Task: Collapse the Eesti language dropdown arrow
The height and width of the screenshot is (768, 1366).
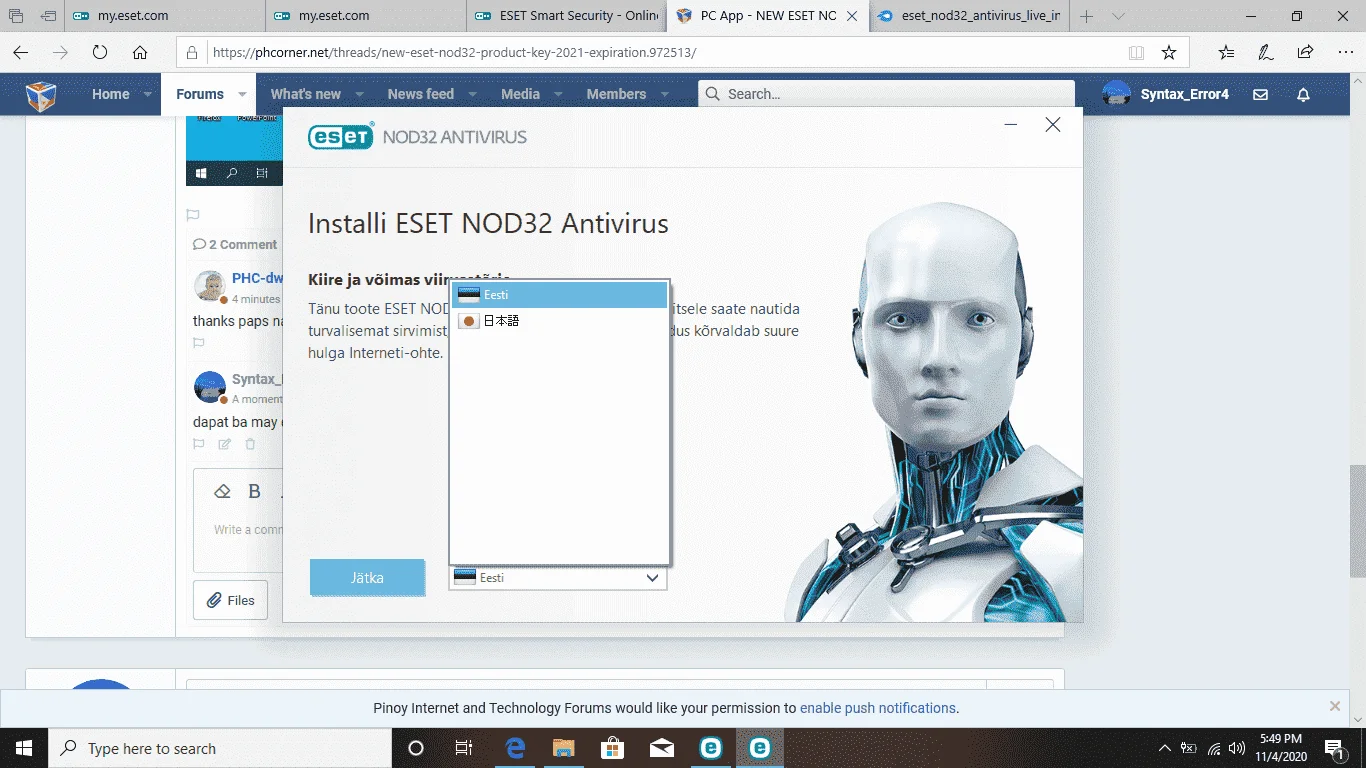Action: click(x=652, y=578)
